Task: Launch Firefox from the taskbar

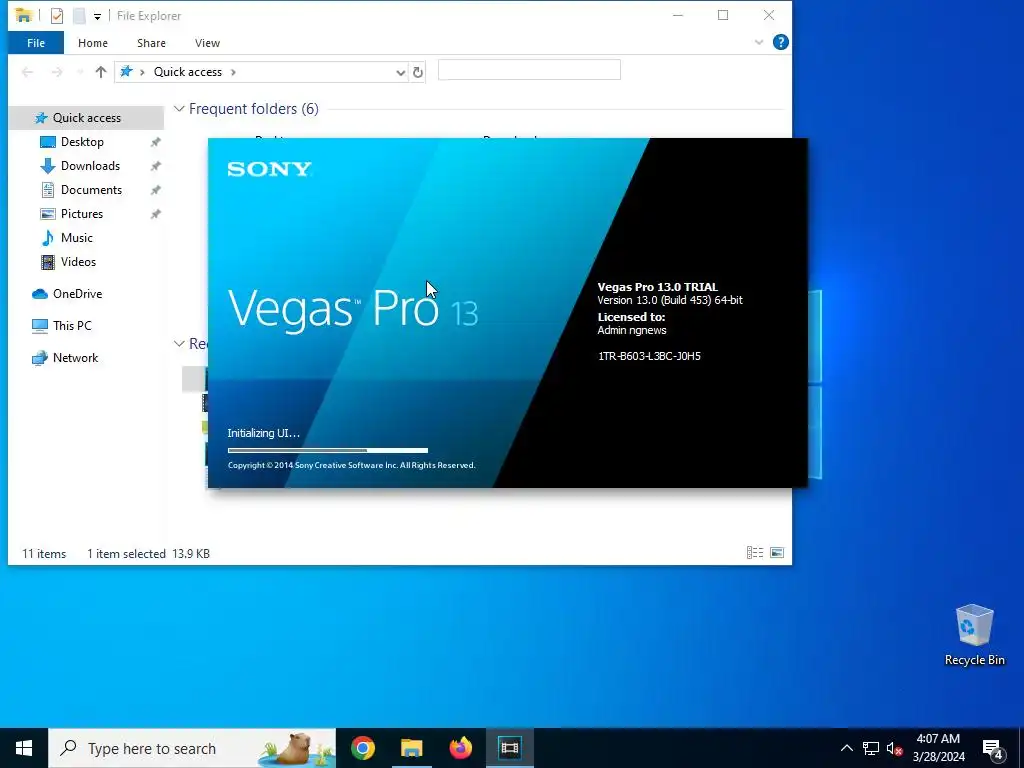Action: pos(460,748)
